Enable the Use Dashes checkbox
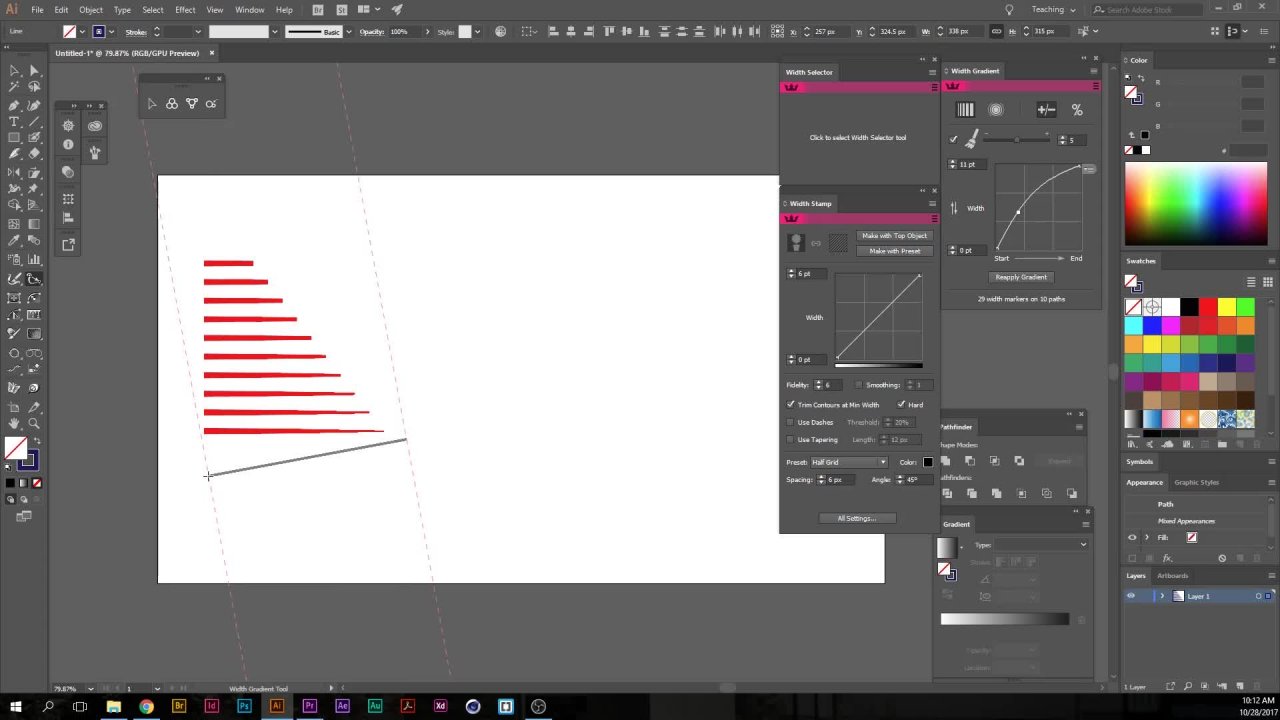The height and width of the screenshot is (720, 1280). (791, 422)
